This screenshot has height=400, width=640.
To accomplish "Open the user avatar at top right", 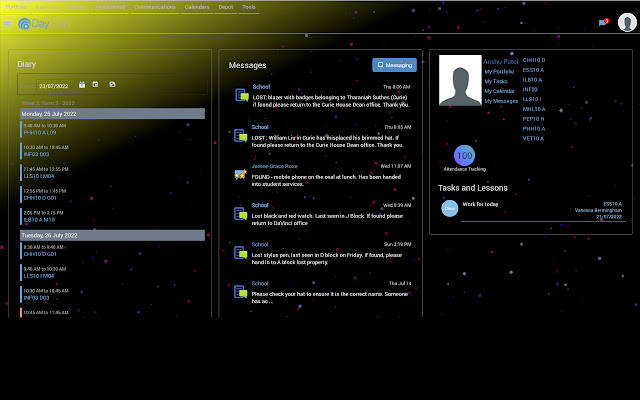I will point(627,22).
